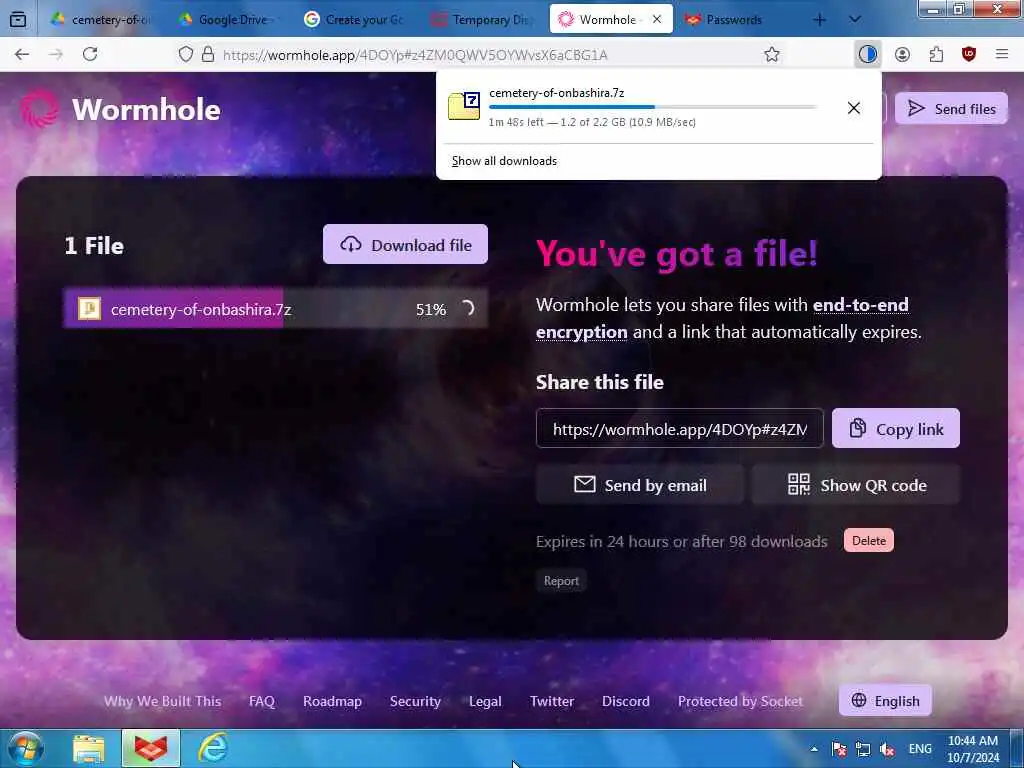Screen dimensions: 1024x768
Task: Click the Action Center flag tray icon
Action: point(839,748)
